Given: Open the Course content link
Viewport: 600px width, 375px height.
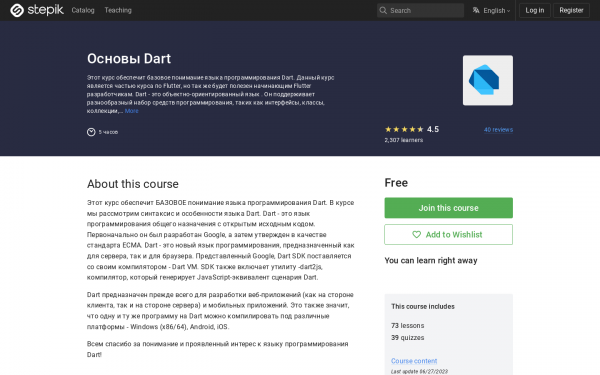Looking at the screenshot, I should [x=414, y=361].
